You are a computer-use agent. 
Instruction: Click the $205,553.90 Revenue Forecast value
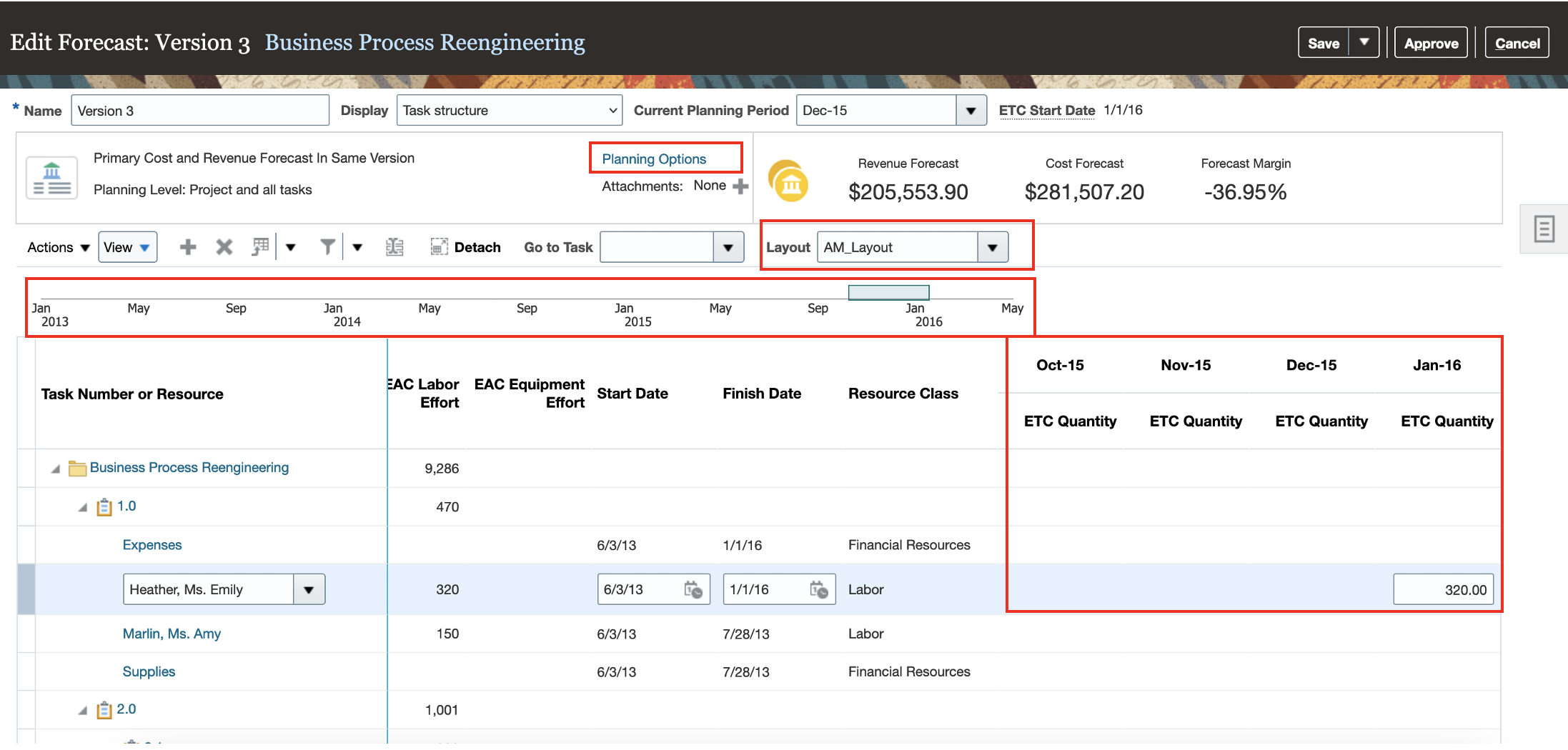[x=908, y=192]
